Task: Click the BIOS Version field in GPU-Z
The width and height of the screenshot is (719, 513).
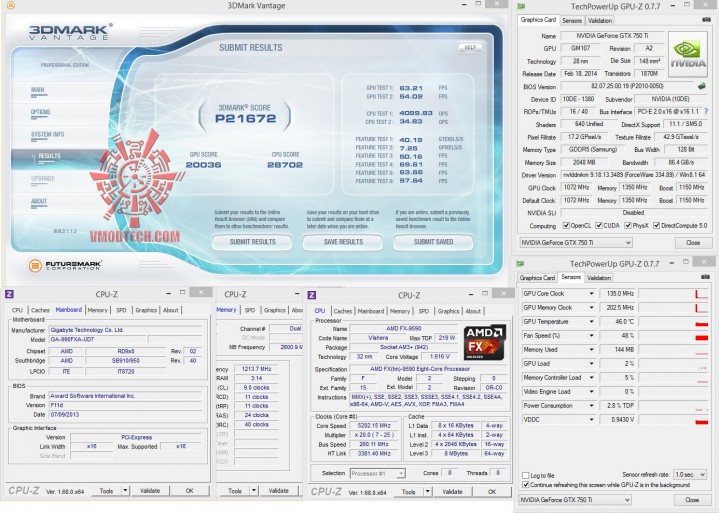Action: (627, 86)
